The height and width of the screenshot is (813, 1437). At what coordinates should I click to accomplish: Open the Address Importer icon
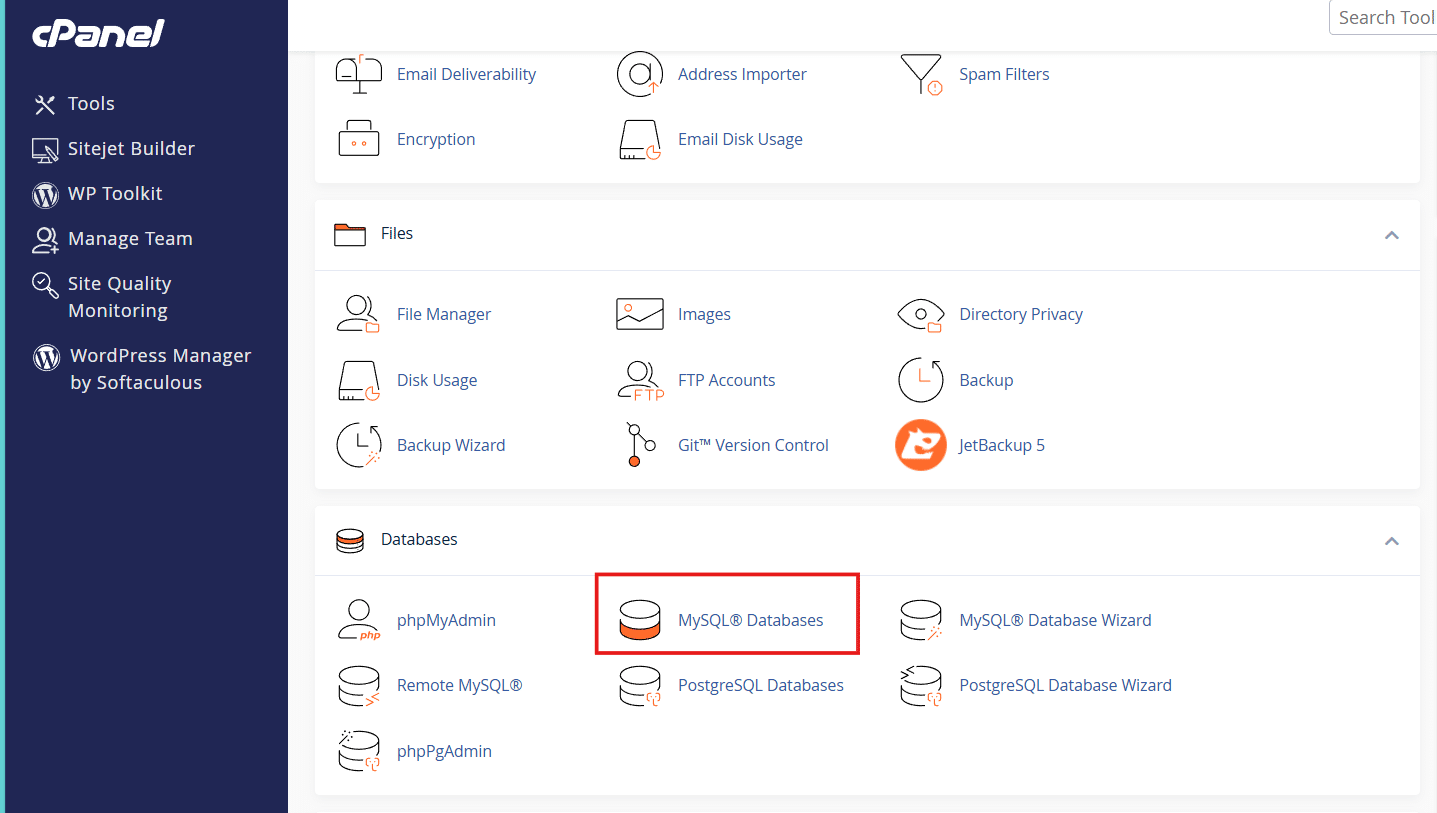pos(640,74)
